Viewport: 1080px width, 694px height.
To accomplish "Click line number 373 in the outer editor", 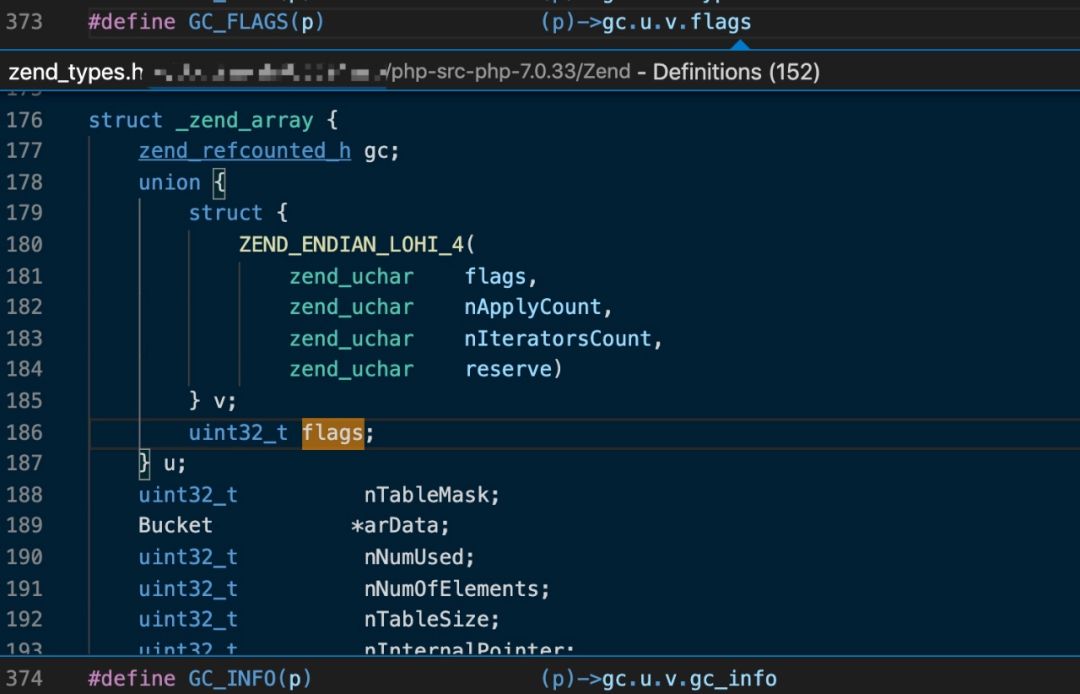I will click(24, 22).
